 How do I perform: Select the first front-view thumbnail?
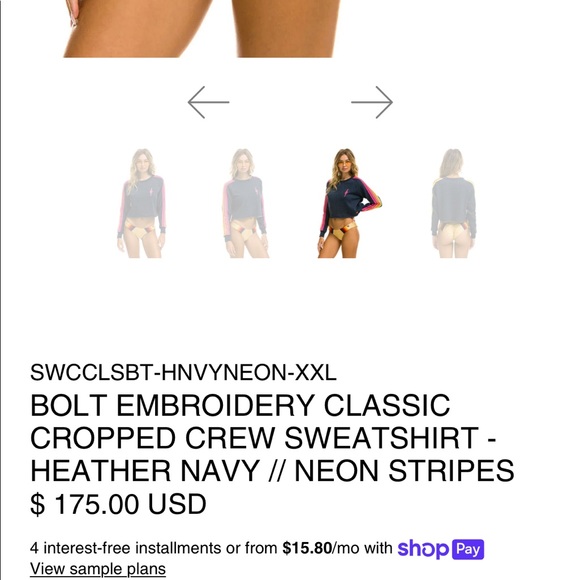pyautogui.click(x=142, y=203)
